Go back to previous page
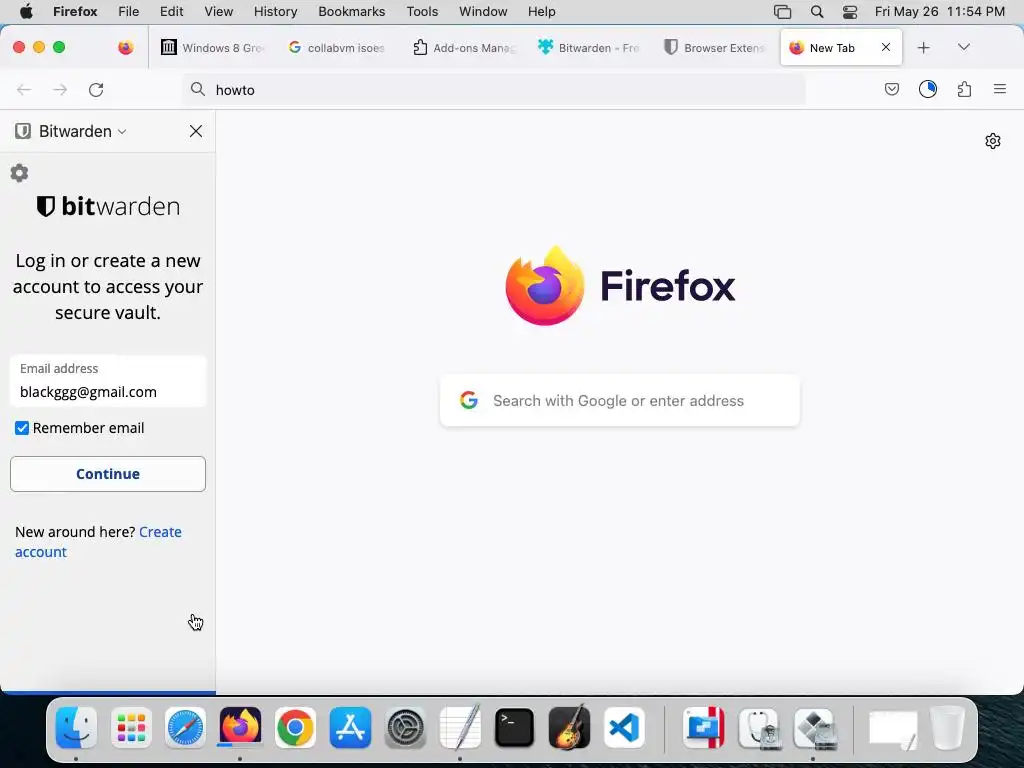1024x768 pixels. [24, 89]
